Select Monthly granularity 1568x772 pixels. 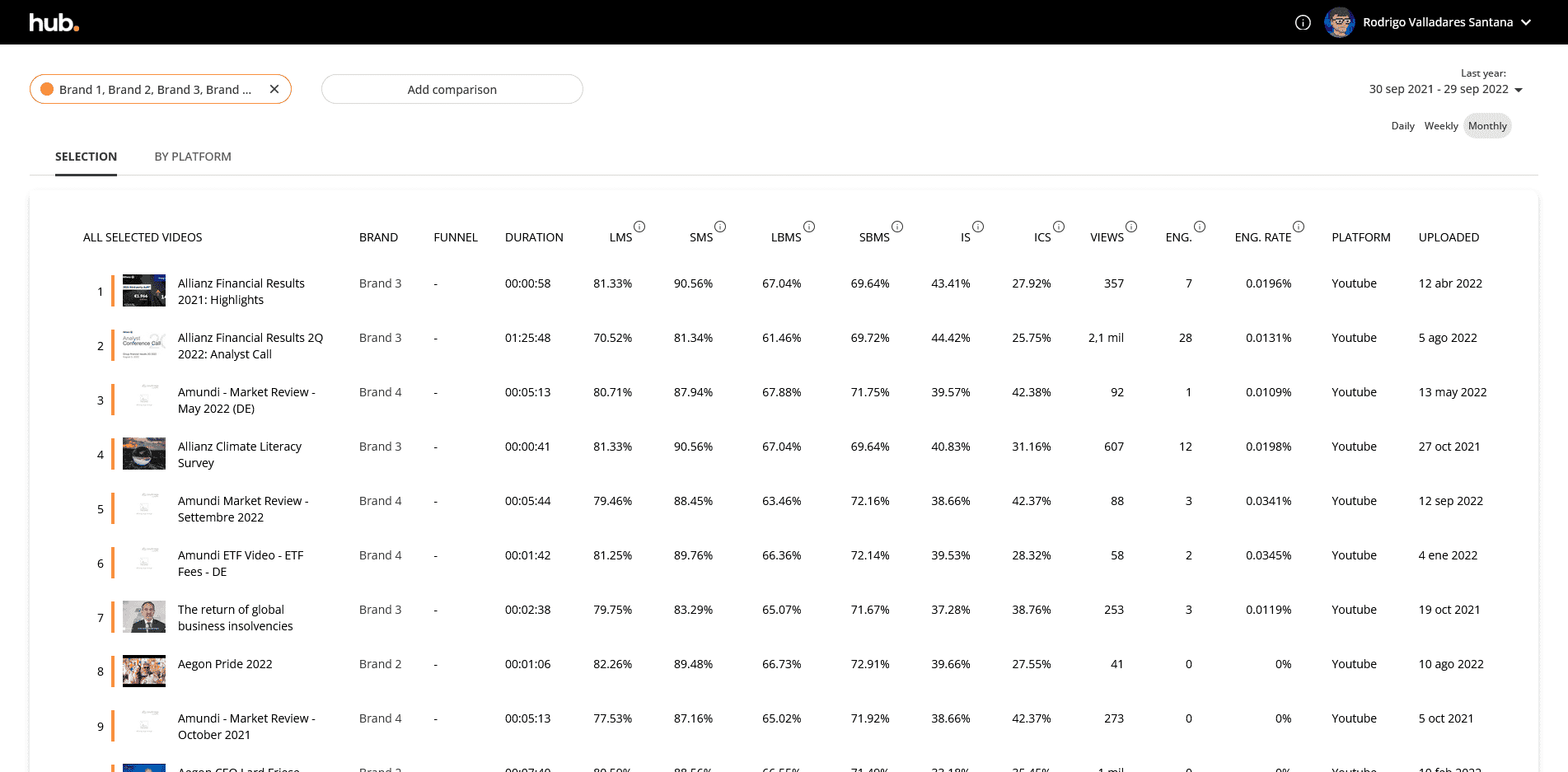point(1487,126)
